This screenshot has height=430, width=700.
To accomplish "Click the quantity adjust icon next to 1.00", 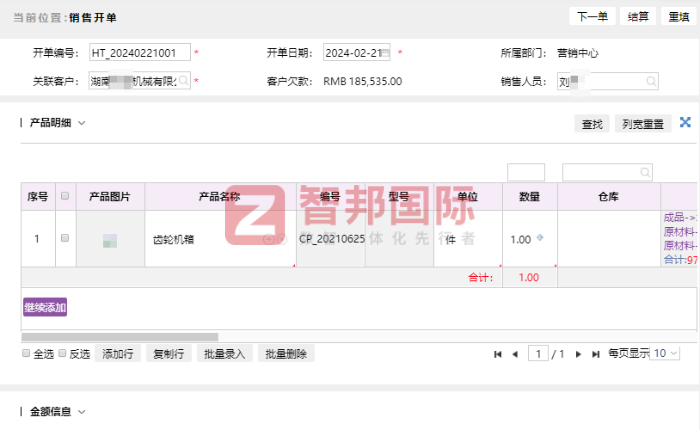I will click(x=541, y=238).
